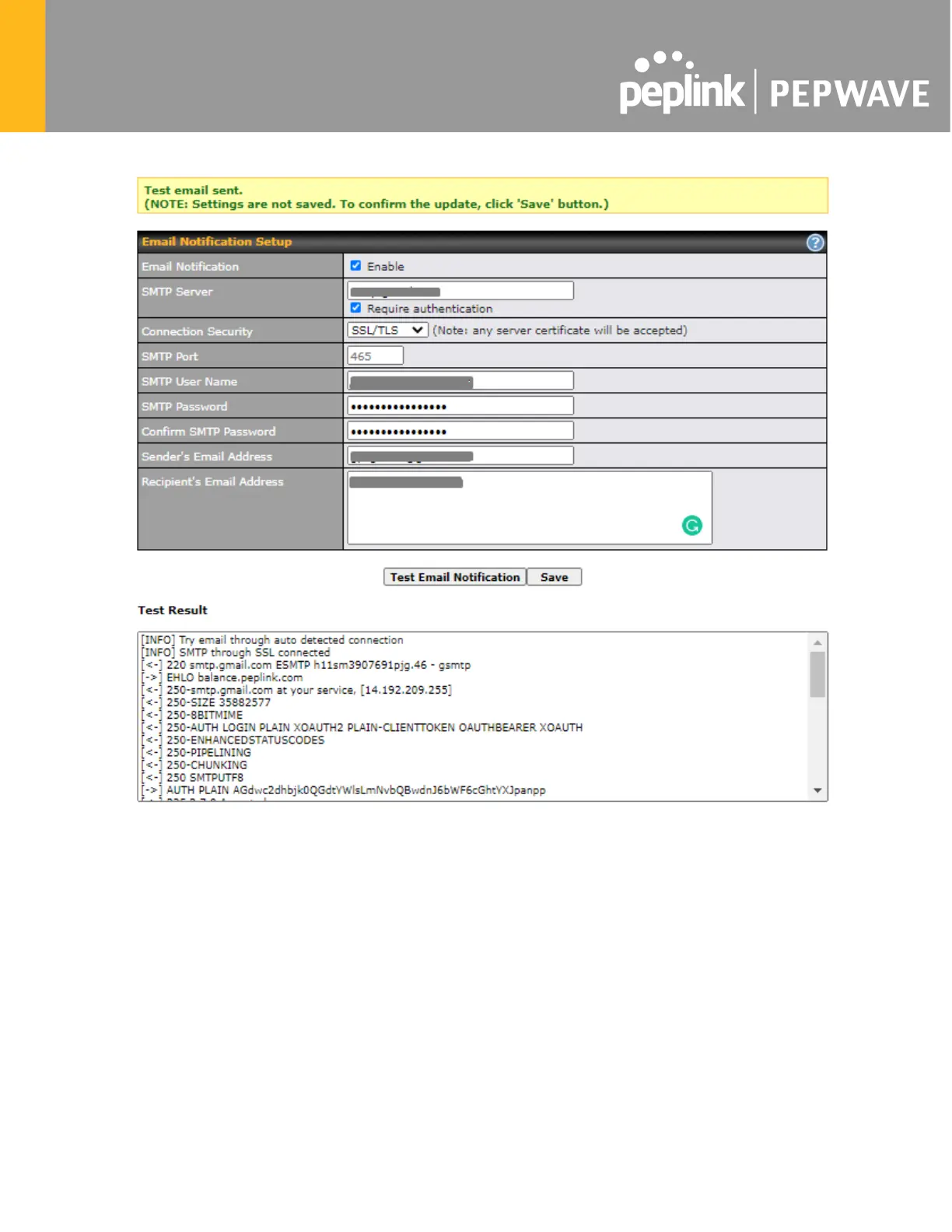Click the '250-CHUNKING' log line
The image size is (952, 1232).
[x=194, y=765]
